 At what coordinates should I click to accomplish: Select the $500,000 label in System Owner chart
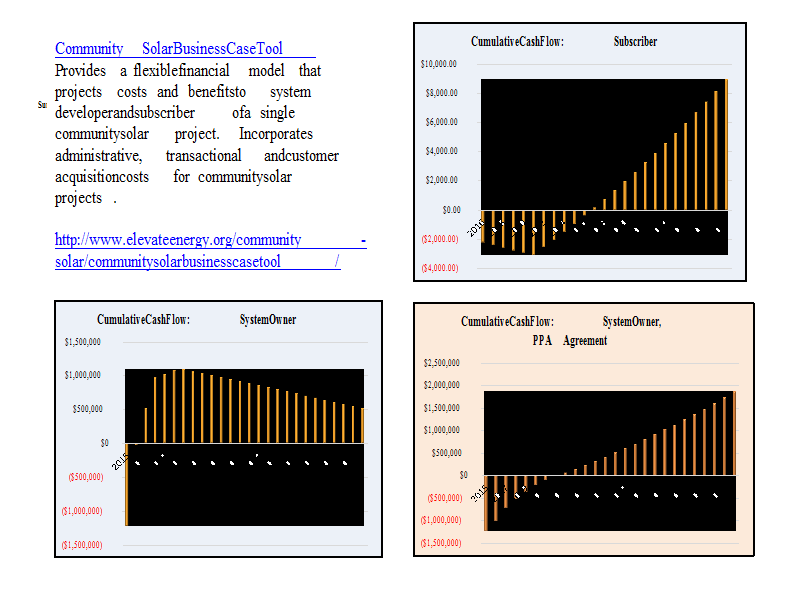point(90,408)
